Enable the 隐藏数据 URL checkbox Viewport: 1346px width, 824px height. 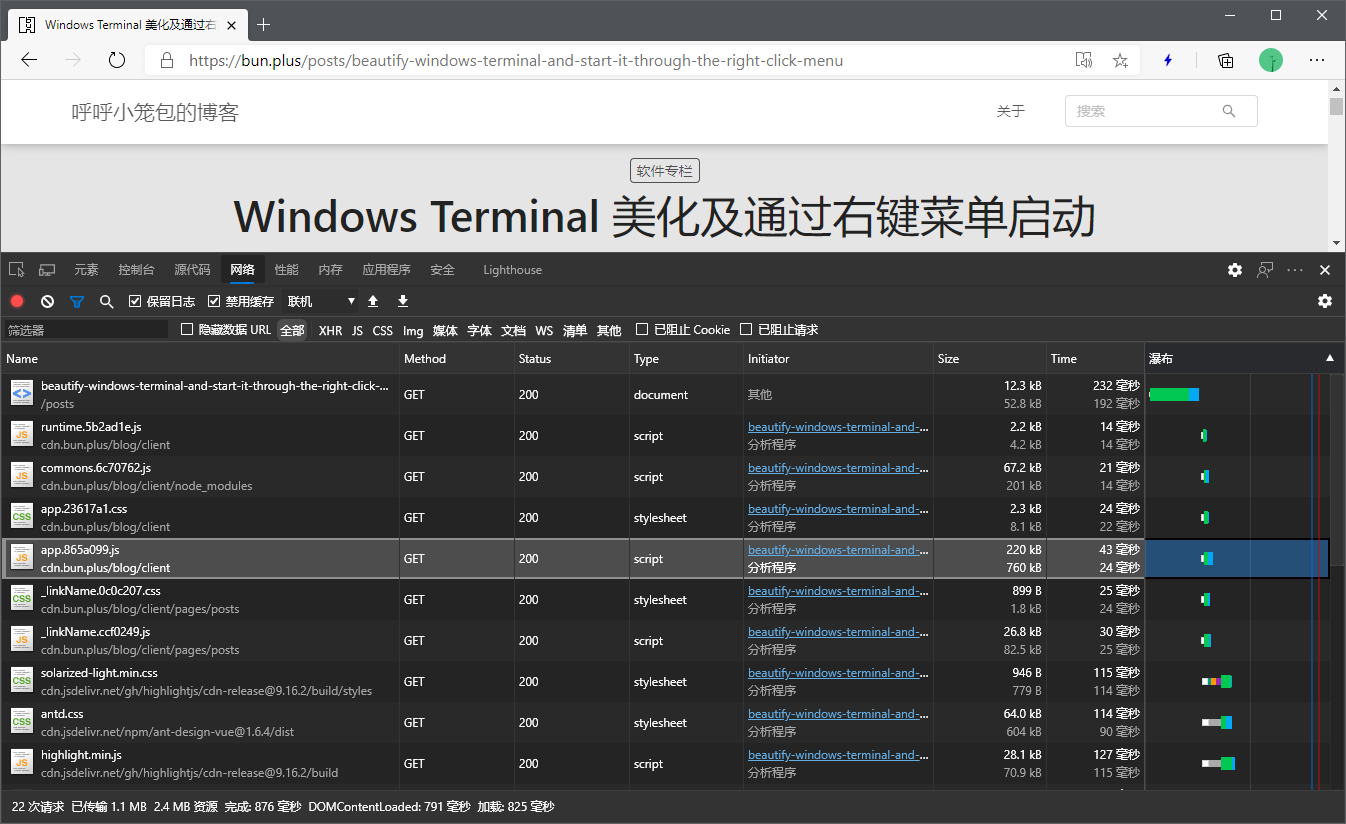coord(187,330)
